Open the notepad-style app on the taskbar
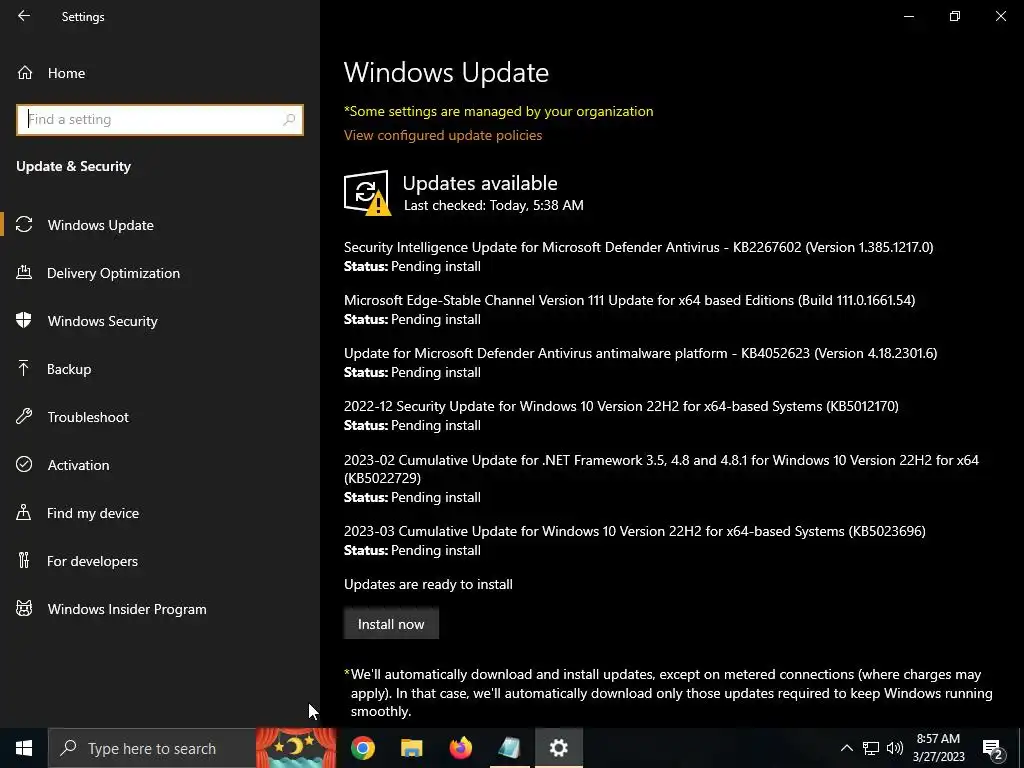1024x768 pixels. [x=509, y=748]
